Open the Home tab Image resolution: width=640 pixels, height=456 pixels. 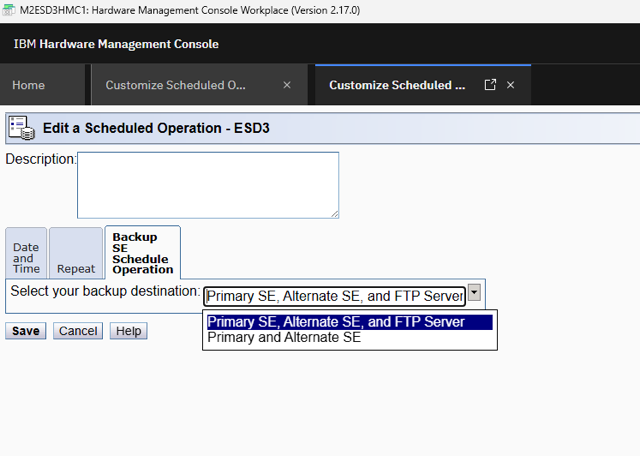28,85
